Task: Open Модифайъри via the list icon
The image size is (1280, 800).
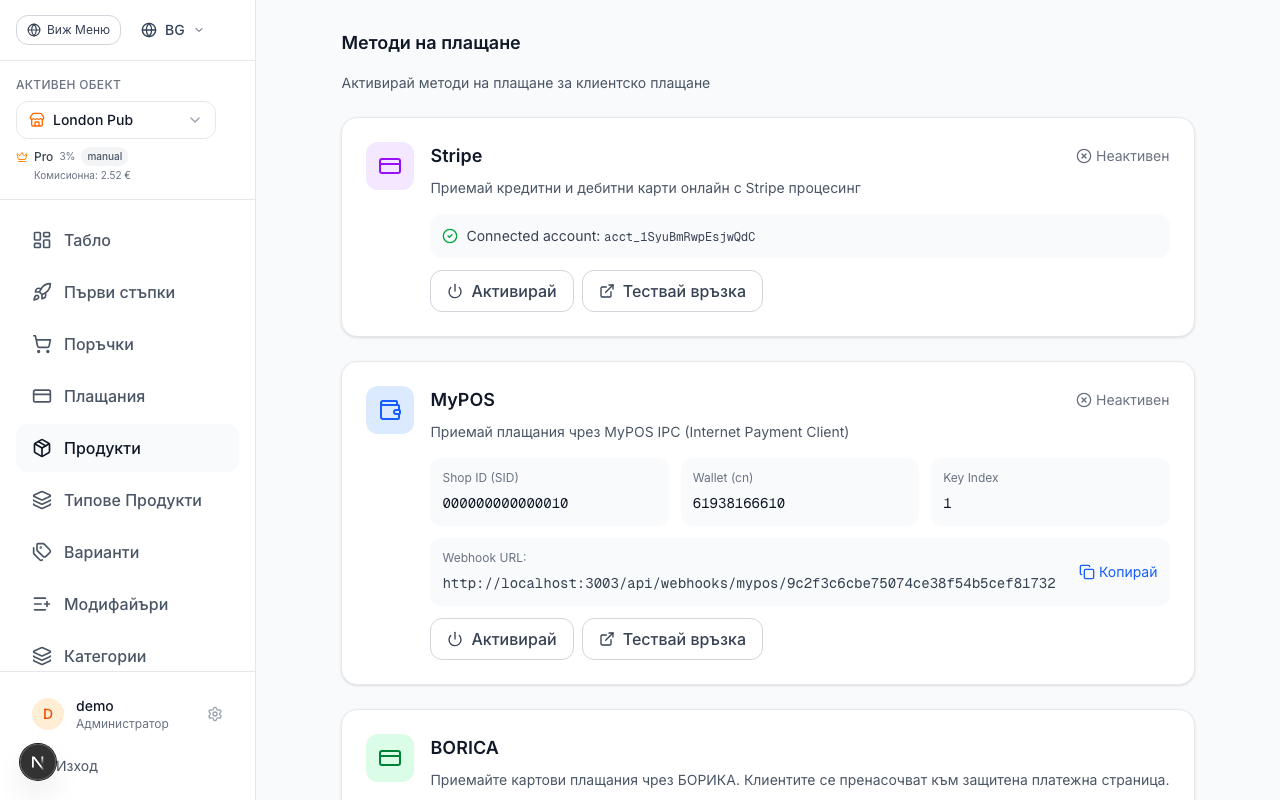Action: point(41,604)
